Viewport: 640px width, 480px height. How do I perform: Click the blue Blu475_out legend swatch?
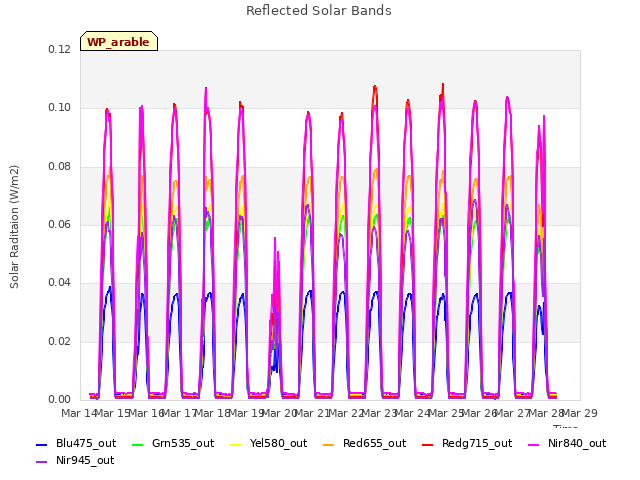42,444
